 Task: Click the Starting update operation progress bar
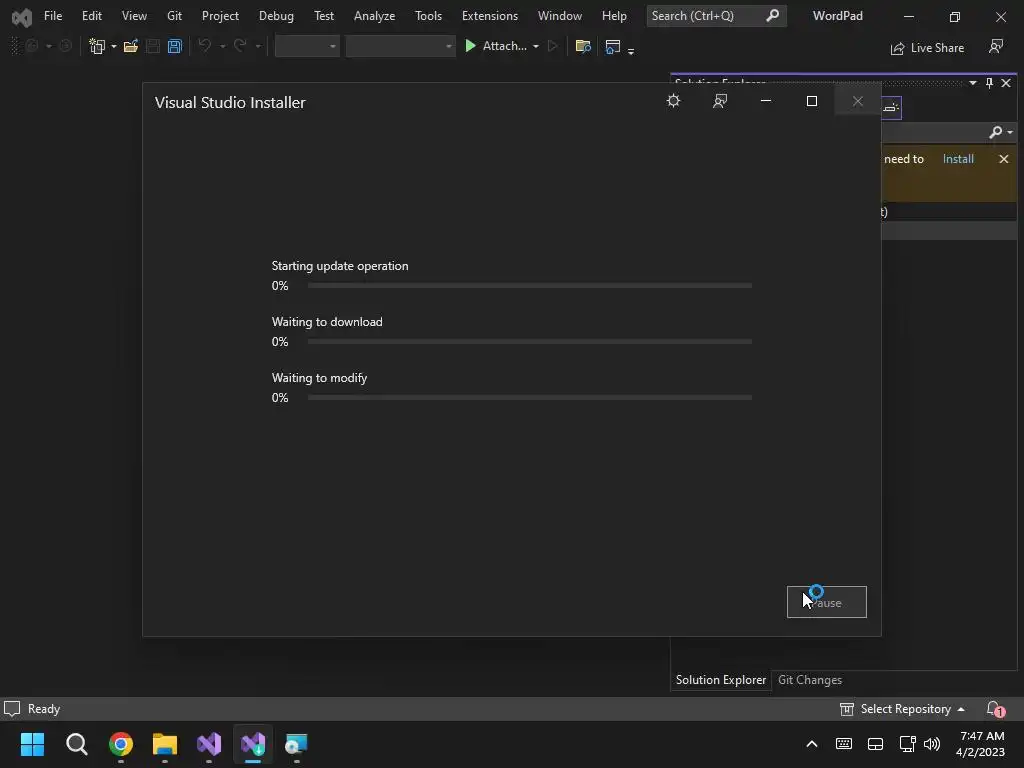click(x=530, y=285)
